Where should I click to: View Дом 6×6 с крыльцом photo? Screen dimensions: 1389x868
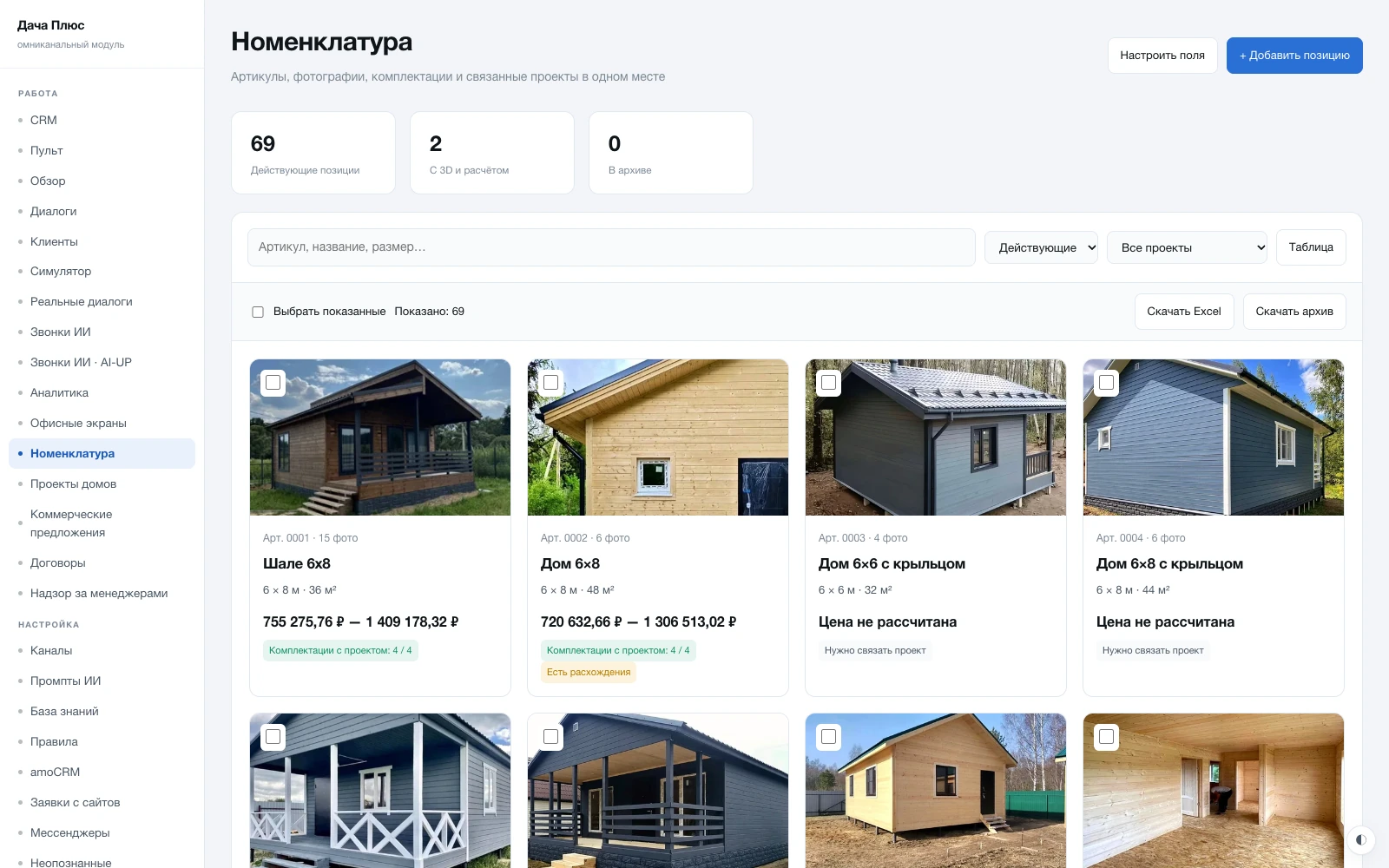coord(936,437)
